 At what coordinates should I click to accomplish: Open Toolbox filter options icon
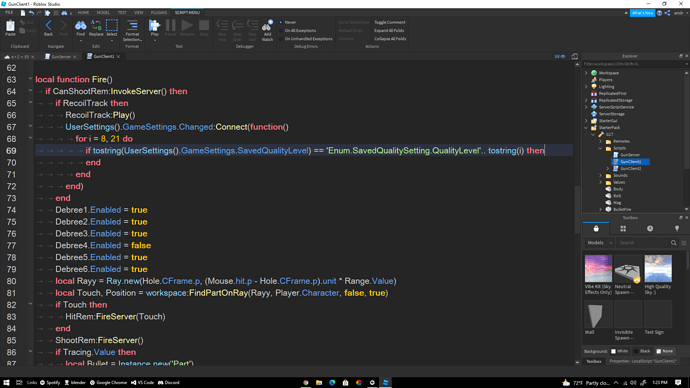[684, 243]
